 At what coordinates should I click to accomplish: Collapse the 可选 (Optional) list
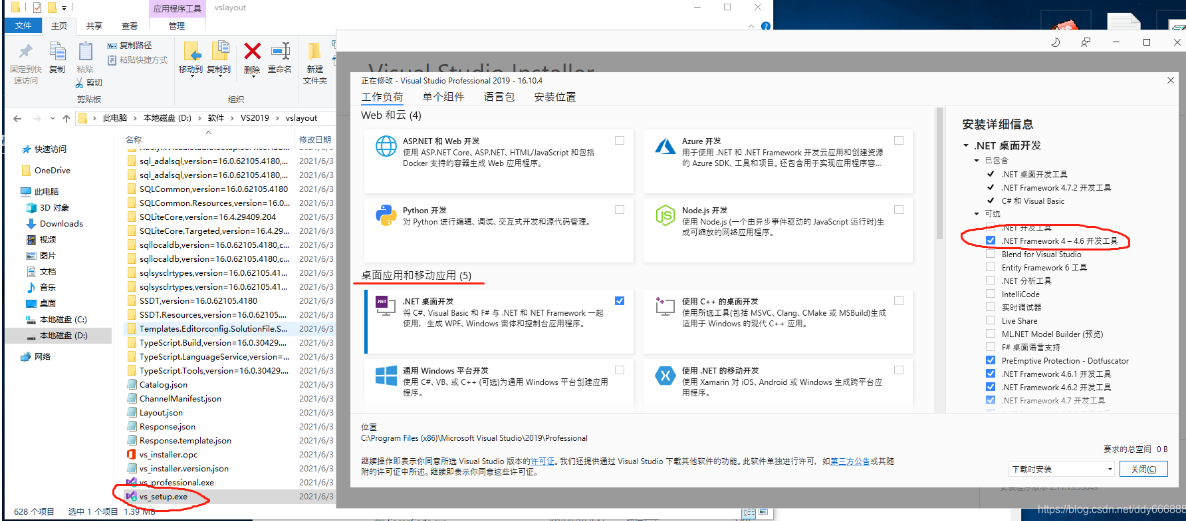[x=976, y=214]
